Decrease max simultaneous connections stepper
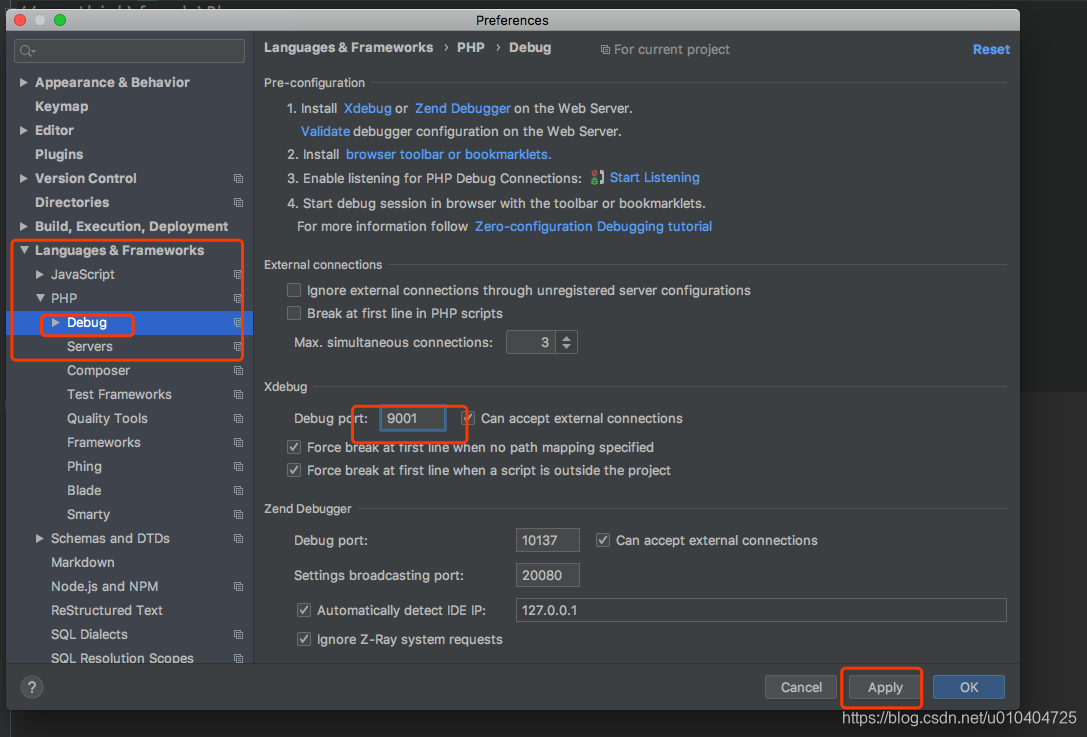The image size is (1087, 737). point(566,347)
